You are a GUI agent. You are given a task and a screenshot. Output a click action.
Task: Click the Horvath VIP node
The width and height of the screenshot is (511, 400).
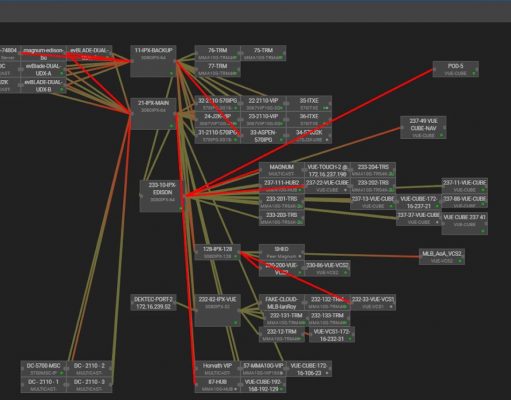(217, 368)
